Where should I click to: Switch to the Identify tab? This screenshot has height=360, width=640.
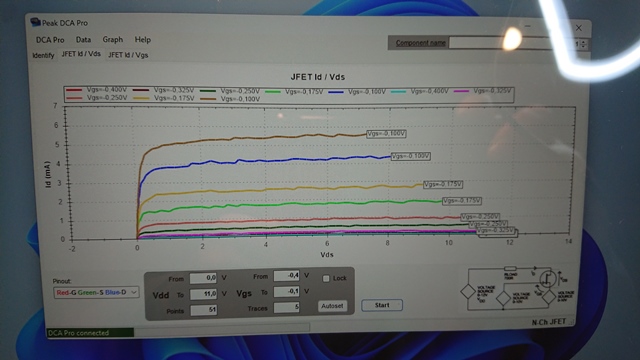(43, 55)
